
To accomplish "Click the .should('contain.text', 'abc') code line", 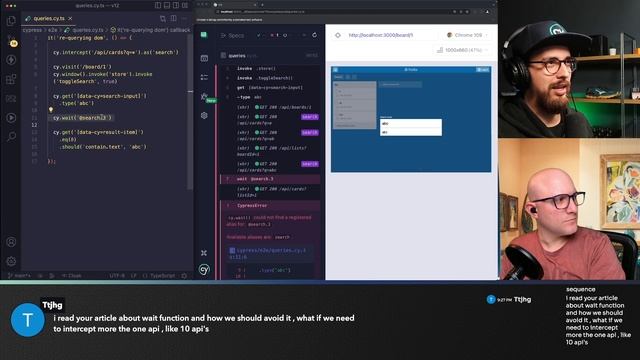I will pos(103,147).
